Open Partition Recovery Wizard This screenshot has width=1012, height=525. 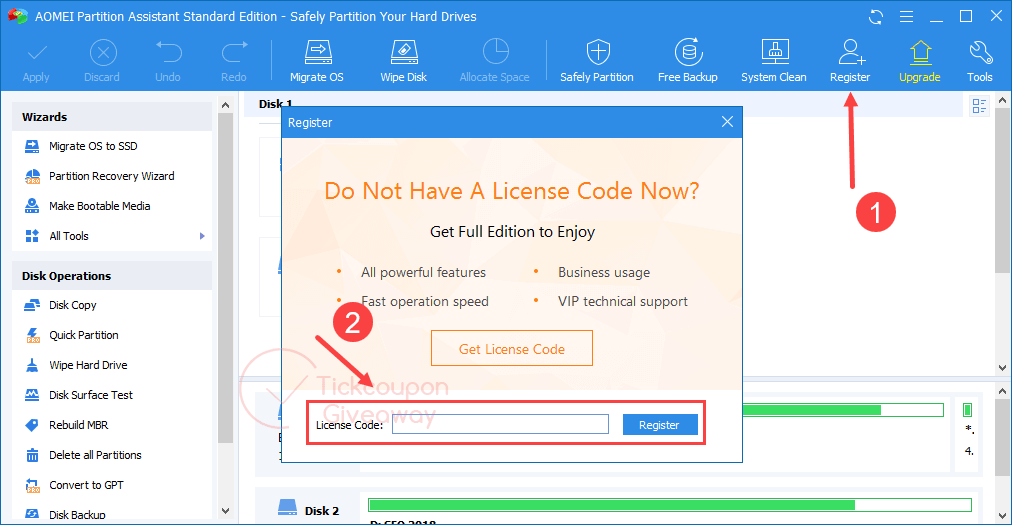coord(111,176)
